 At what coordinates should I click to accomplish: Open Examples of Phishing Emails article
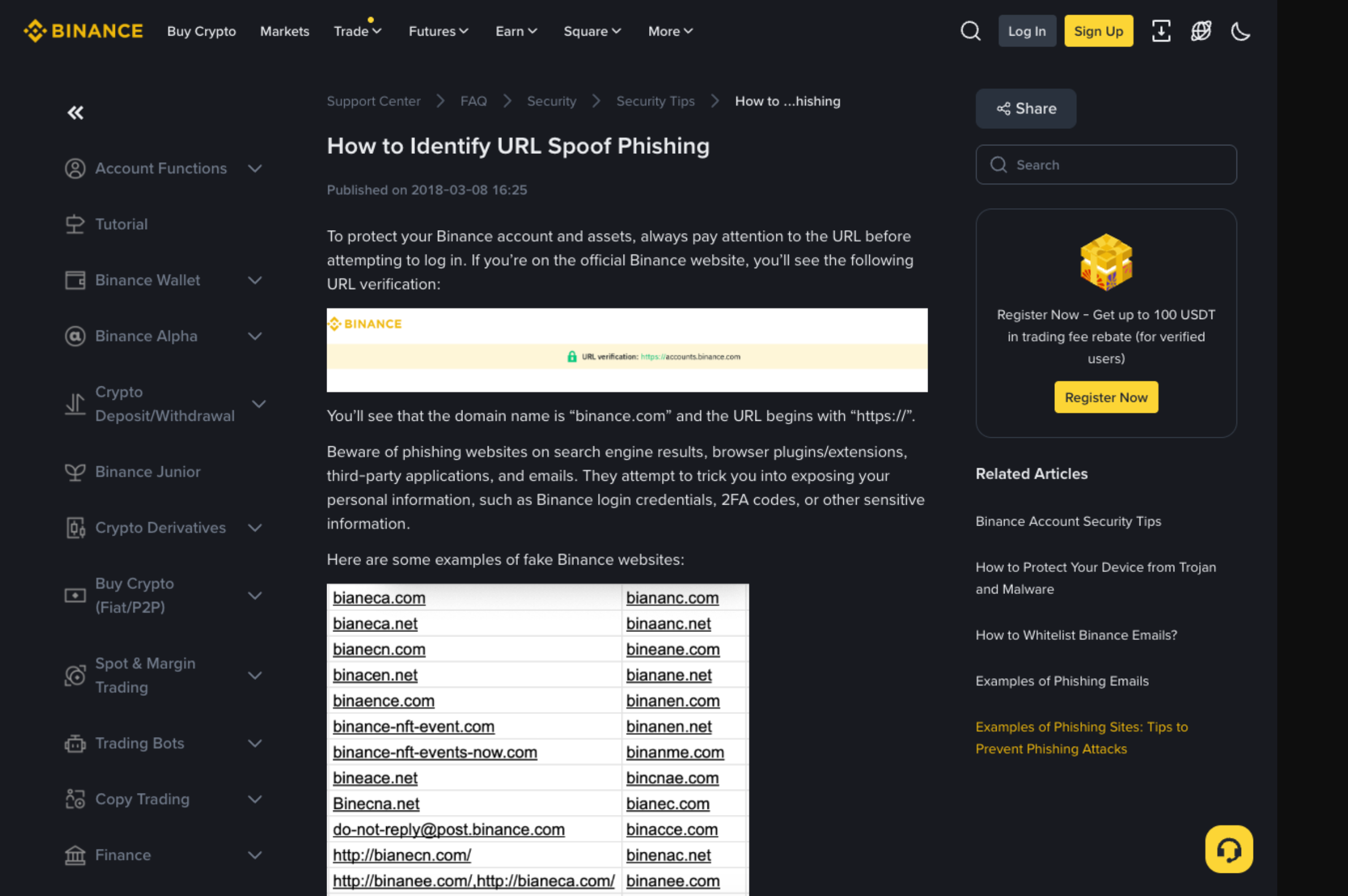pyautogui.click(x=1062, y=681)
